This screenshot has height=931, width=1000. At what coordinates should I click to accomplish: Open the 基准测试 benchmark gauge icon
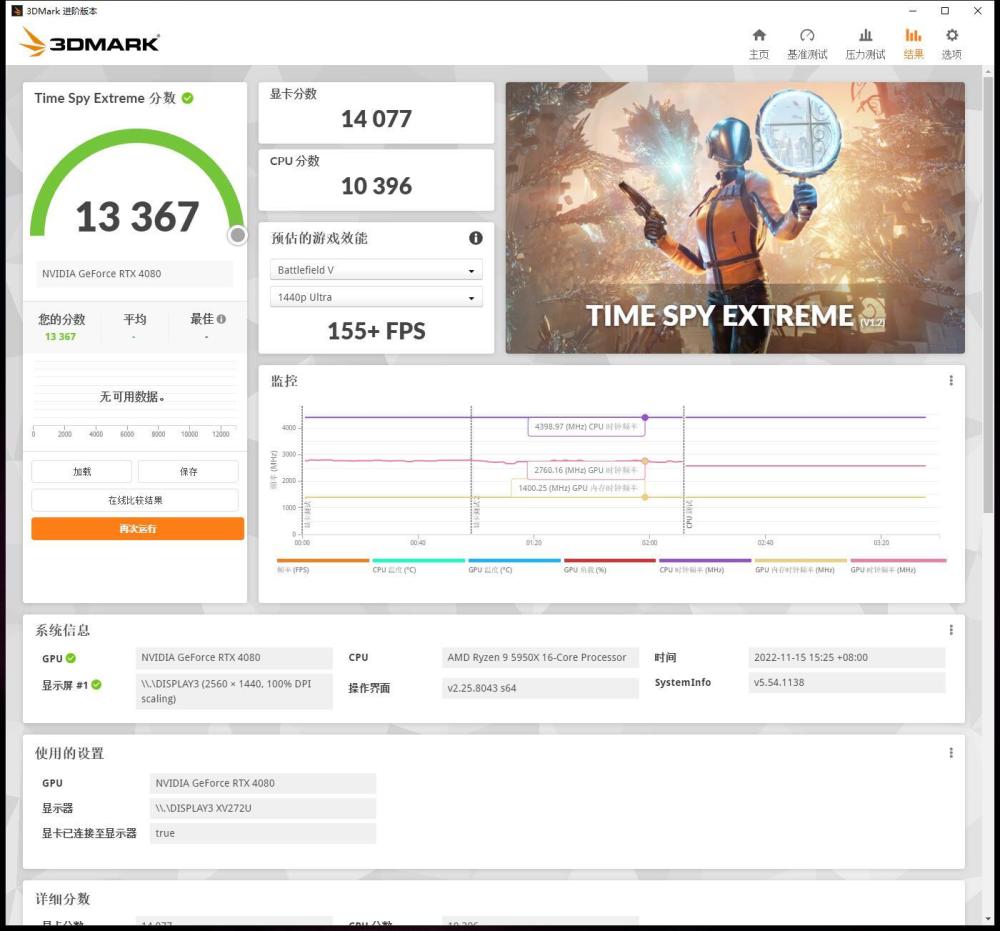[x=807, y=35]
